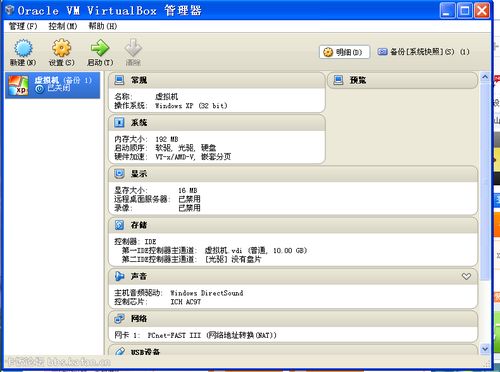Open the 存储 section header link
This screenshot has width=500, height=372.
click(139, 225)
